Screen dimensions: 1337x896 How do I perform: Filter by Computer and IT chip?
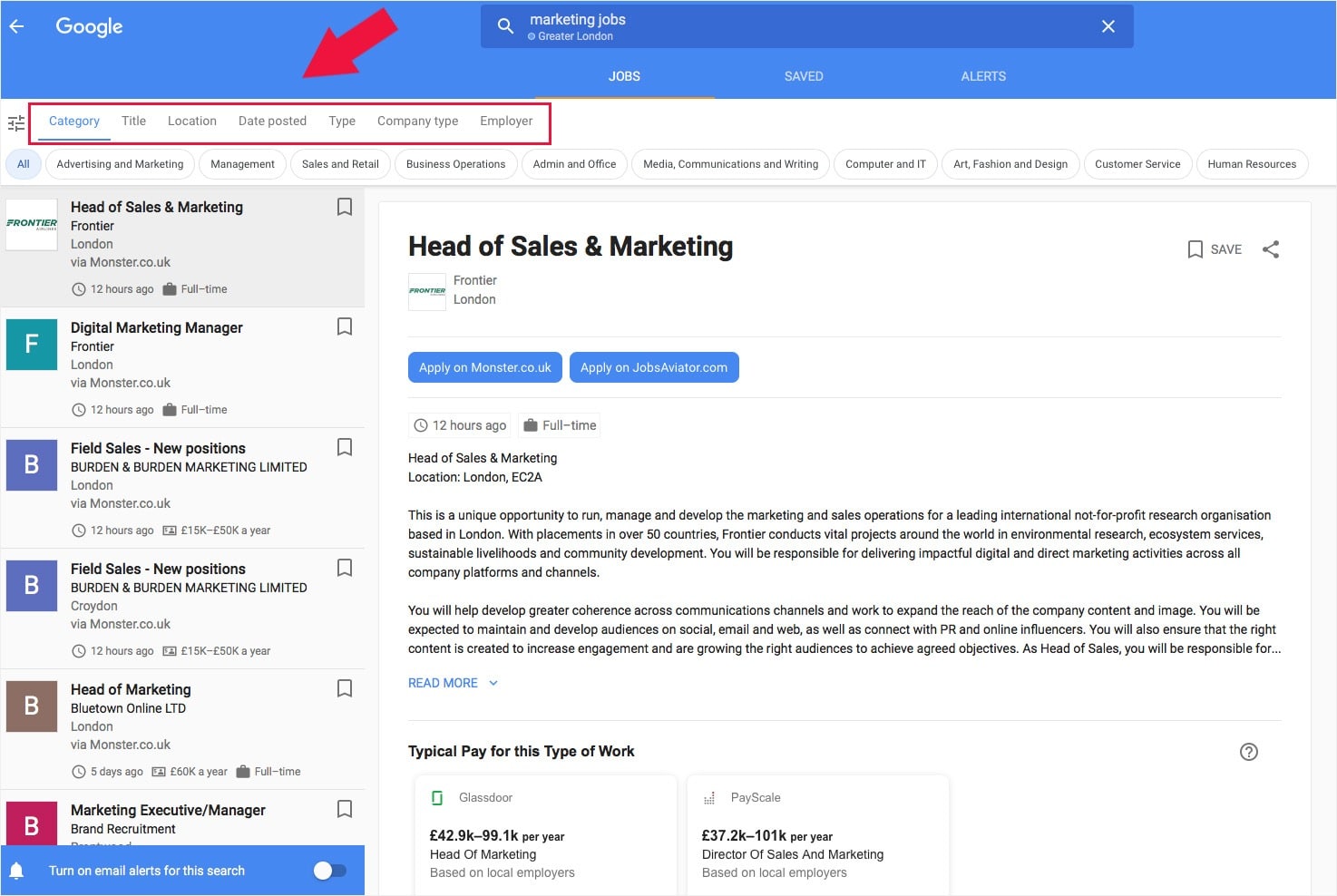[885, 164]
